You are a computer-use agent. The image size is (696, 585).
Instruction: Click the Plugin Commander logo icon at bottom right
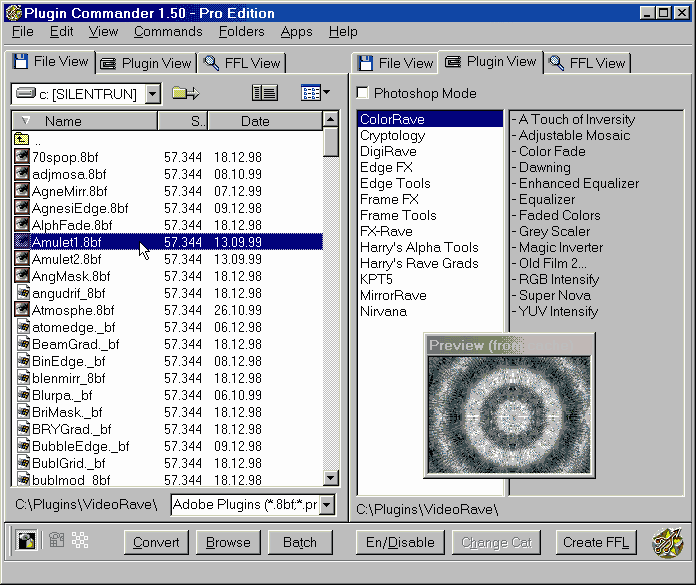[x=667, y=542]
